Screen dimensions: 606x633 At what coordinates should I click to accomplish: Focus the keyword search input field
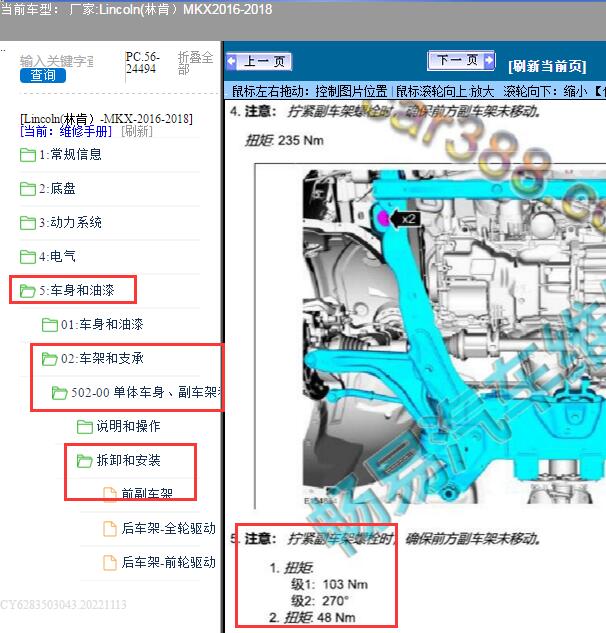point(57,61)
